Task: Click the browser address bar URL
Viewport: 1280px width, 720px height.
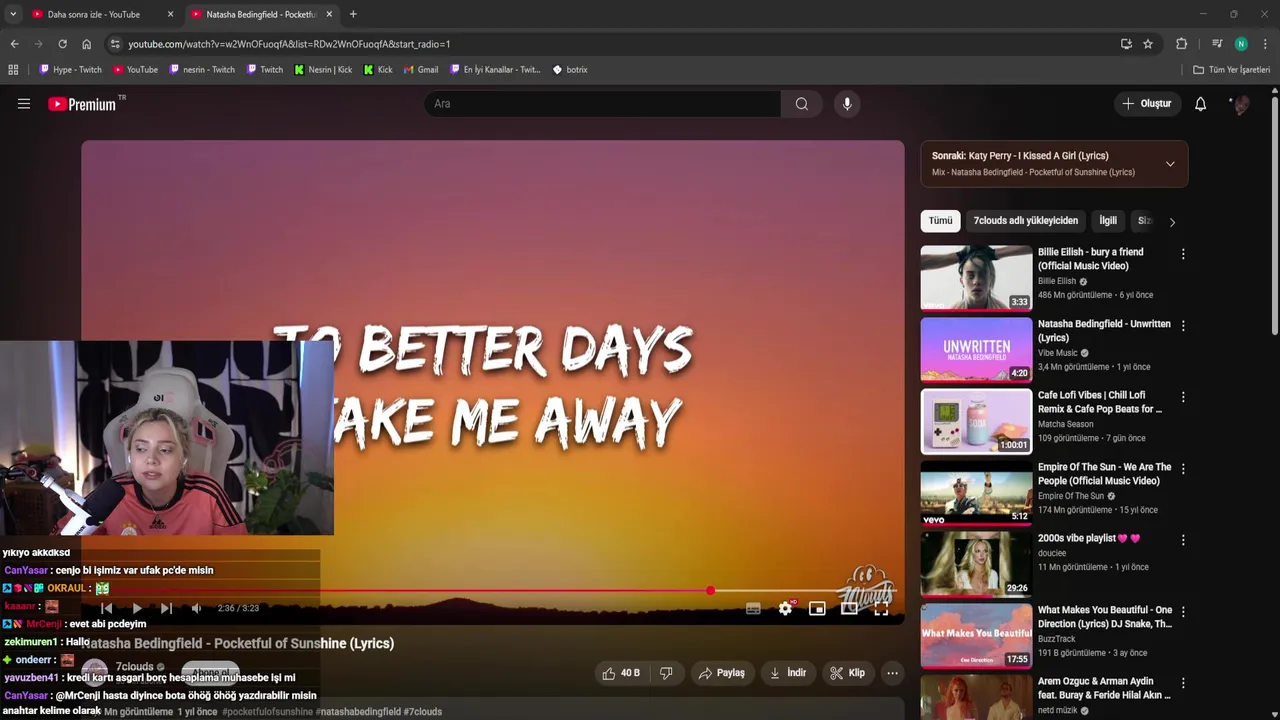Action: coord(289,44)
